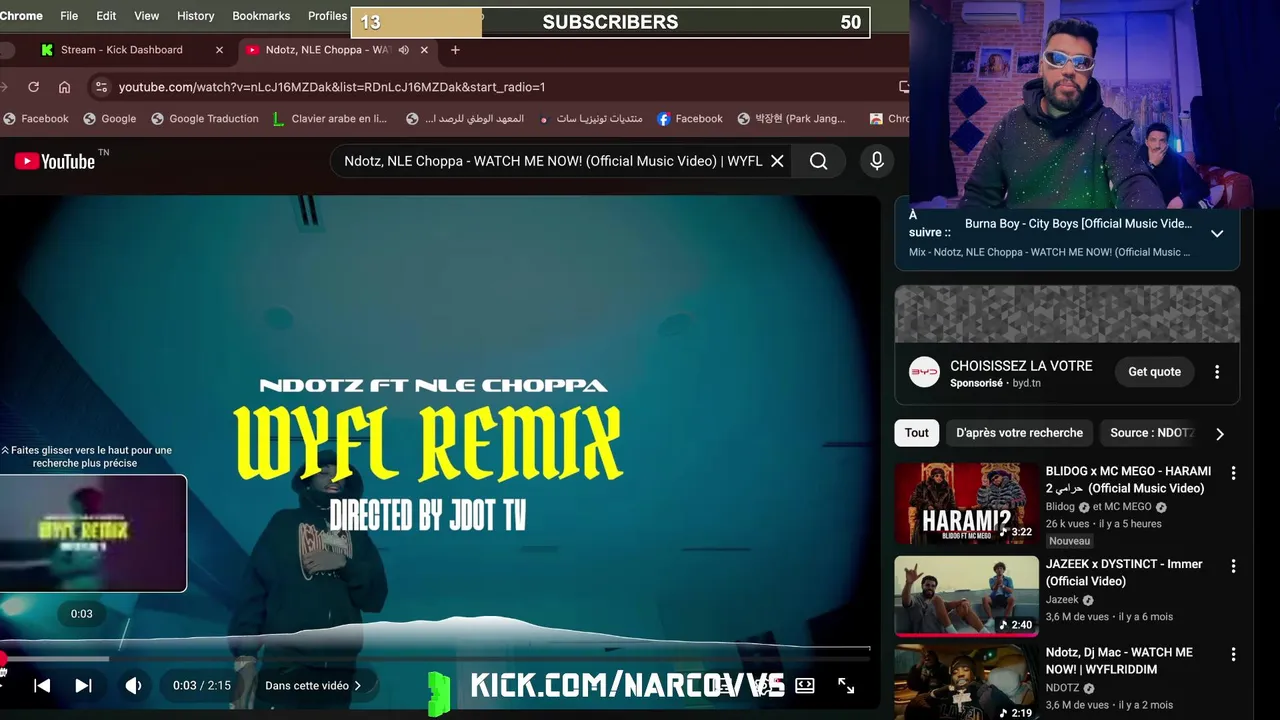Screen dimensions: 1280x720
Task: Expand the mix playlist with the chevron
Action: tap(1217, 234)
